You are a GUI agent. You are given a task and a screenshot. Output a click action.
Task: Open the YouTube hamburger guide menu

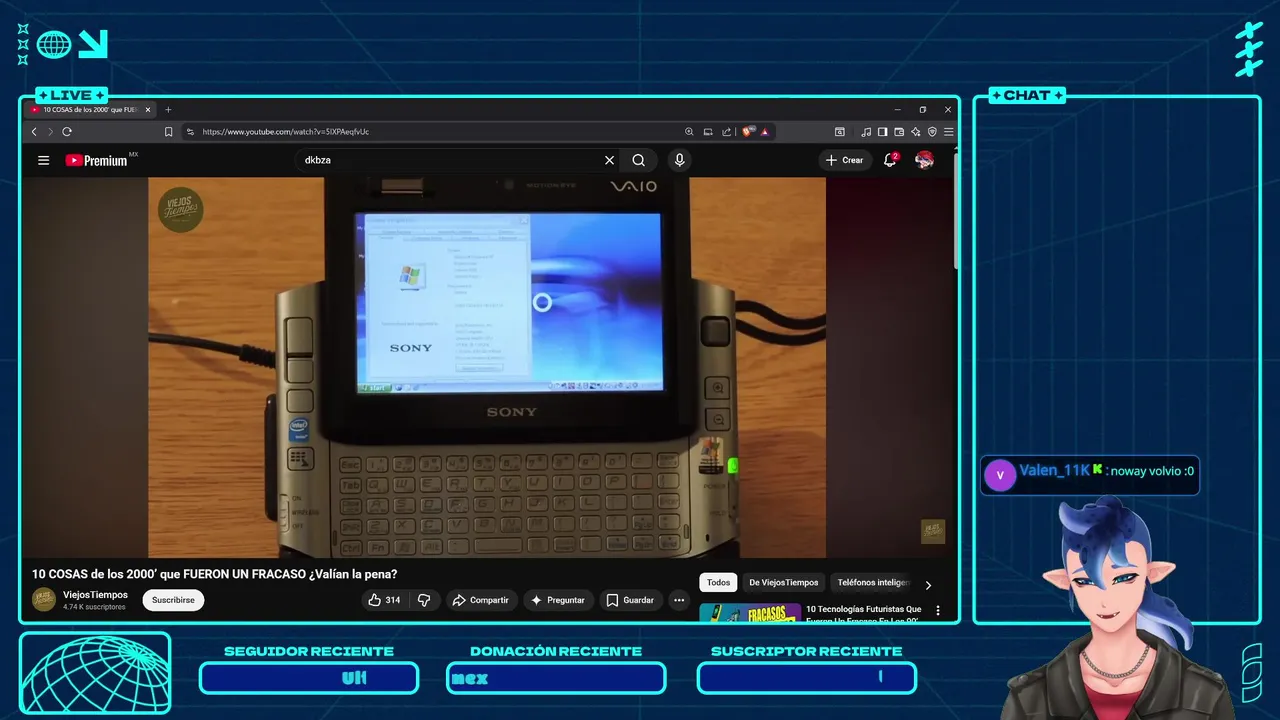point(43,160)
